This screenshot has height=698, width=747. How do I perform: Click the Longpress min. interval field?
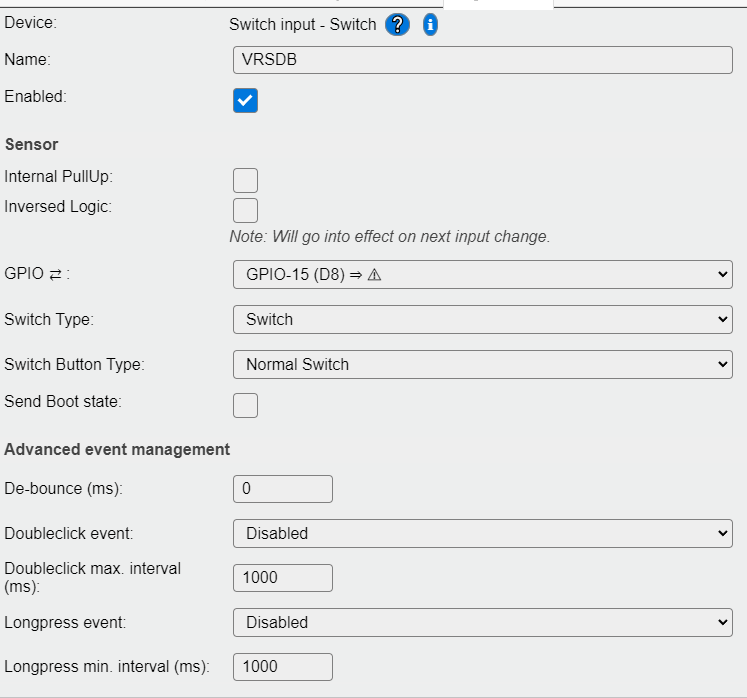point(283,667)
